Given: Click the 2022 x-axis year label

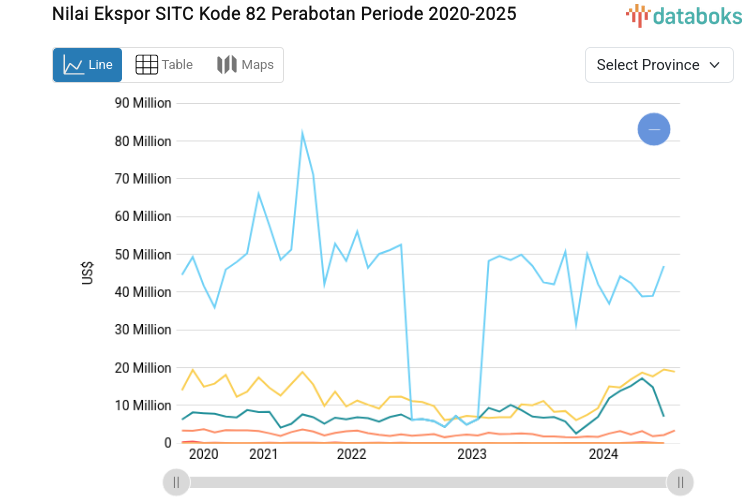Looking at the screenshot, I should (351, 454).
